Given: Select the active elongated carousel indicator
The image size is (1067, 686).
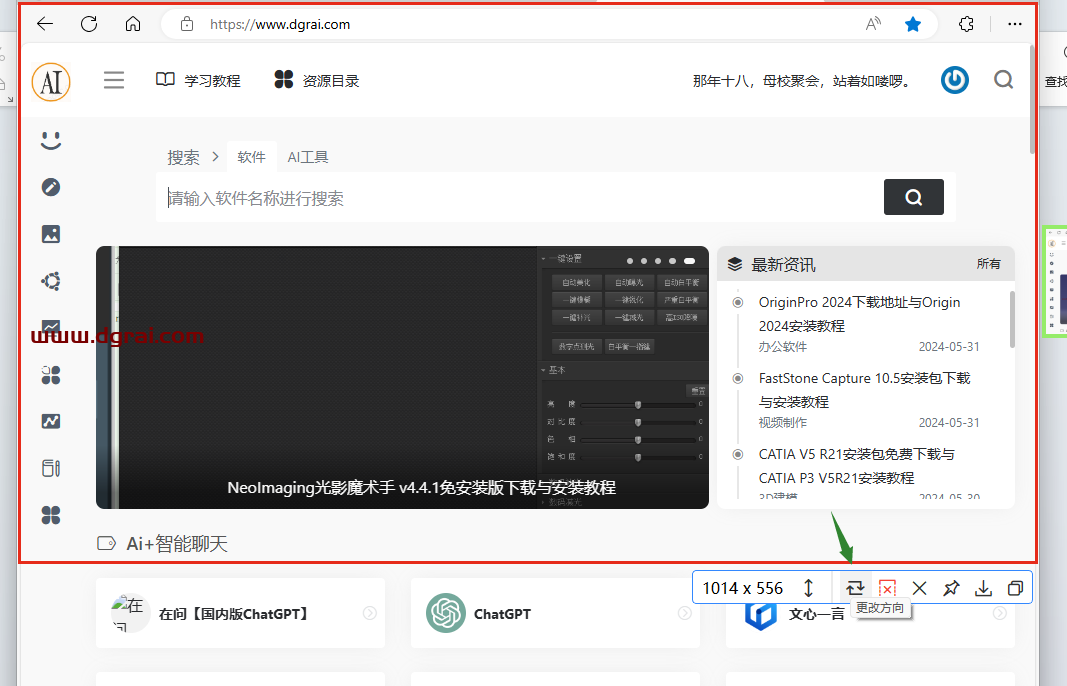Looking at the screenshot, I should point(689,261).
